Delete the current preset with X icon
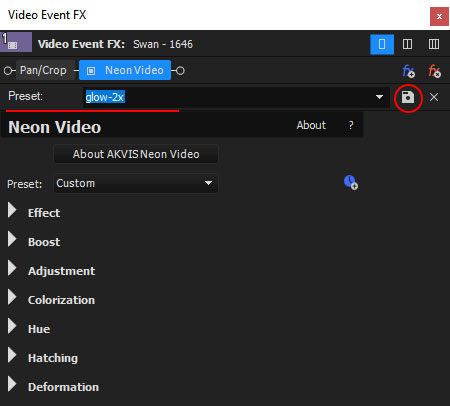This screenshot has height=406, width=450. coord(434,97)
